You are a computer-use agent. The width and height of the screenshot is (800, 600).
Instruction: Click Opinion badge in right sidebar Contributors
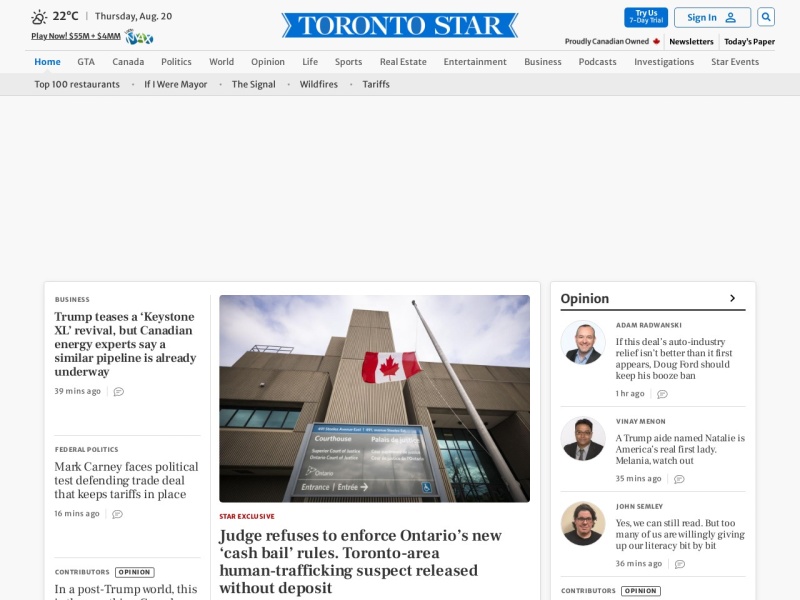(641, 591)
